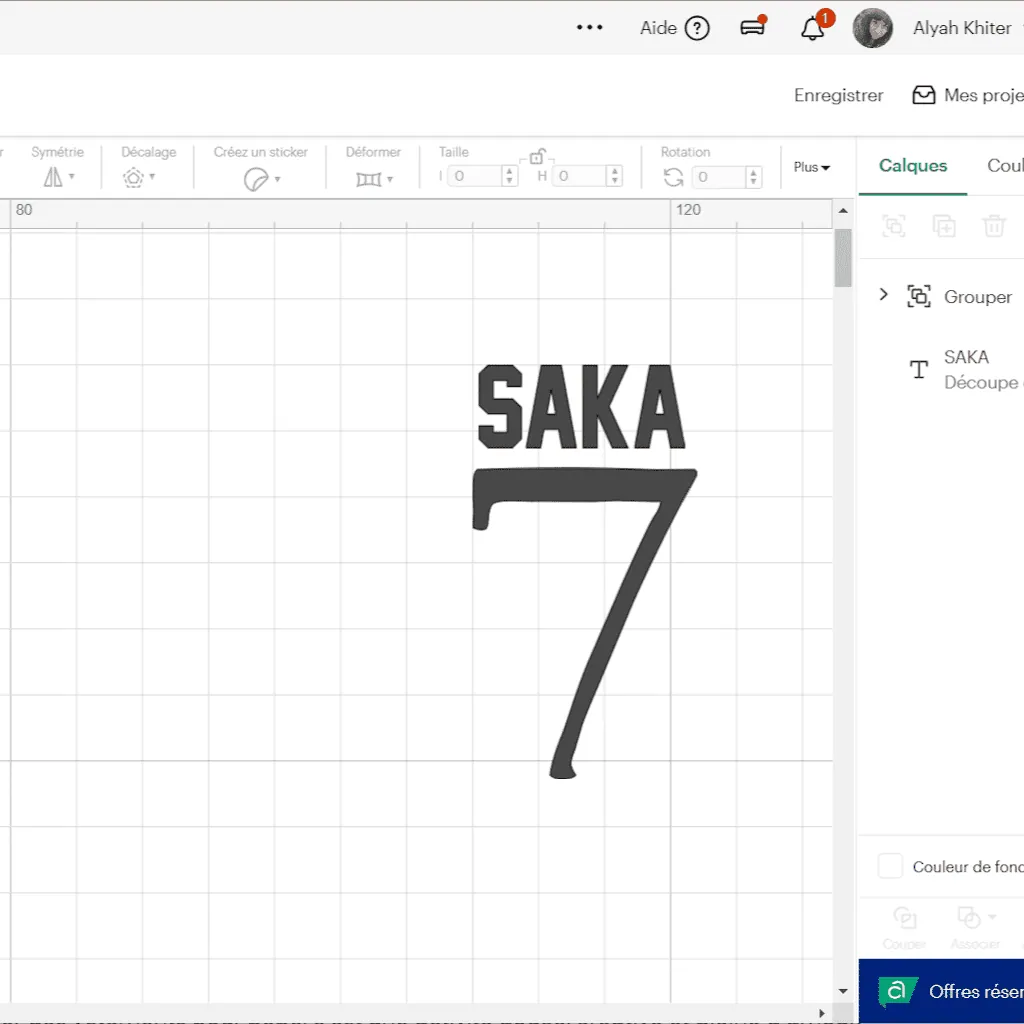Click the Taille width input field
The image size is (1024, 1024).
point(475,176)
